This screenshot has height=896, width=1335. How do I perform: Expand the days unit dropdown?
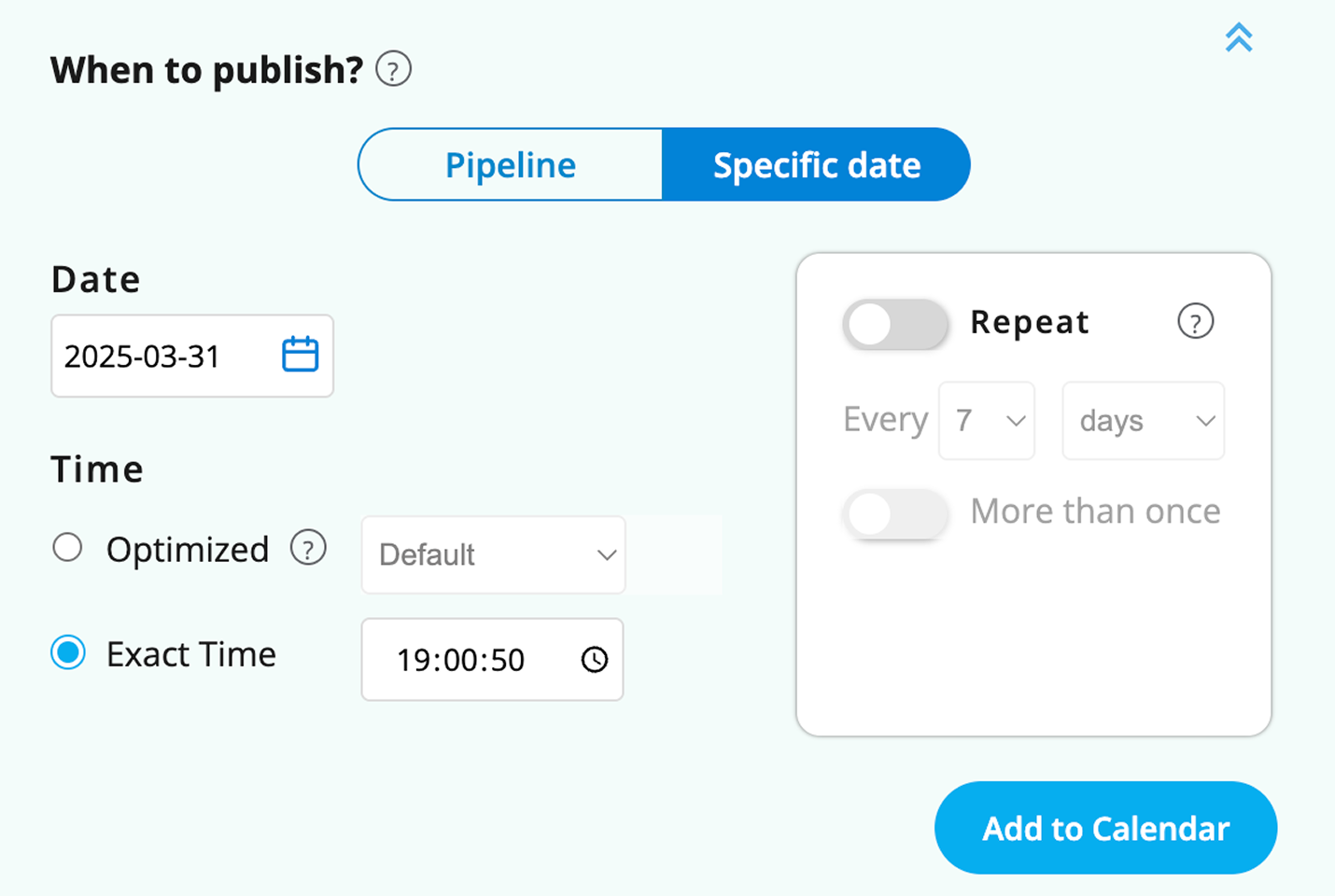tap(1143, 421)
